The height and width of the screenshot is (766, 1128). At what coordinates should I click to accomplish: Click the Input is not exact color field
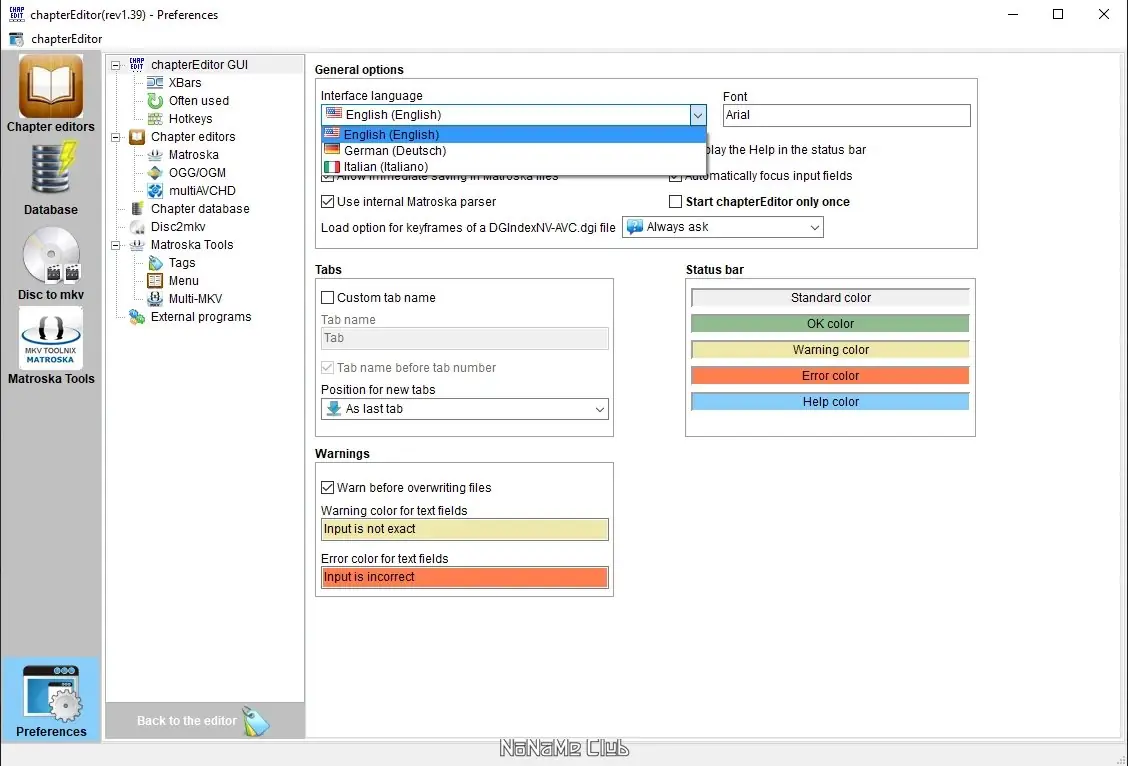coord(464,529)
